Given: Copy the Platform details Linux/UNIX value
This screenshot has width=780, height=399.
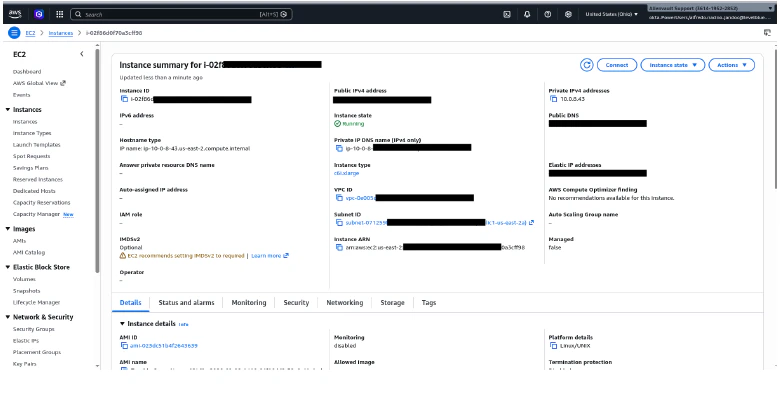Looking at the screenshot, I should 553,346.
